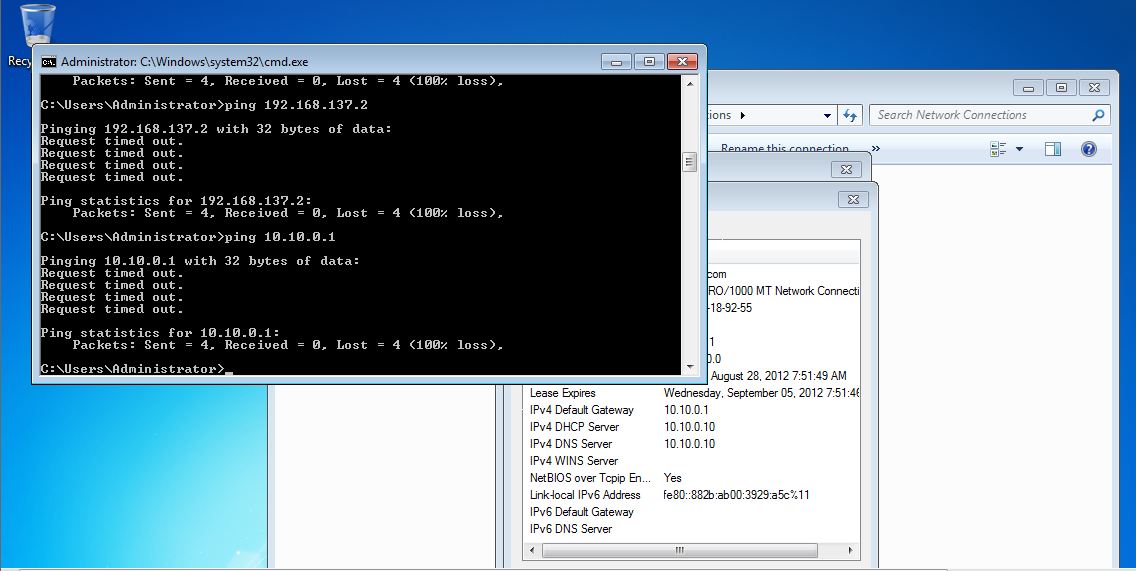Maximize the cmd.exe window
Image resolution: width=1136 pixels, height=571 pixels.
click(x=649, y=61)
